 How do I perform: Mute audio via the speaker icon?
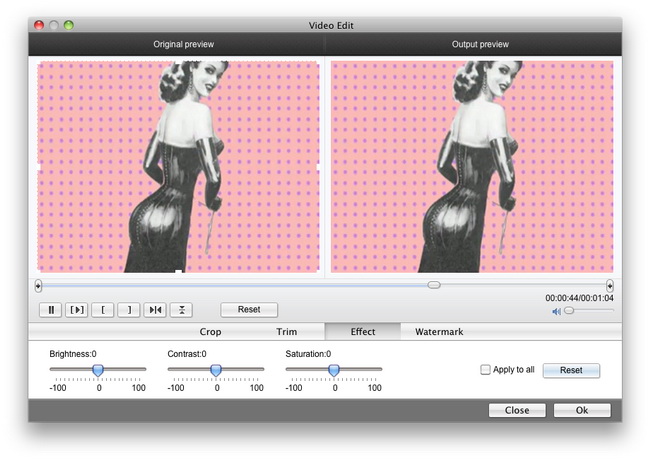(556, 311)
